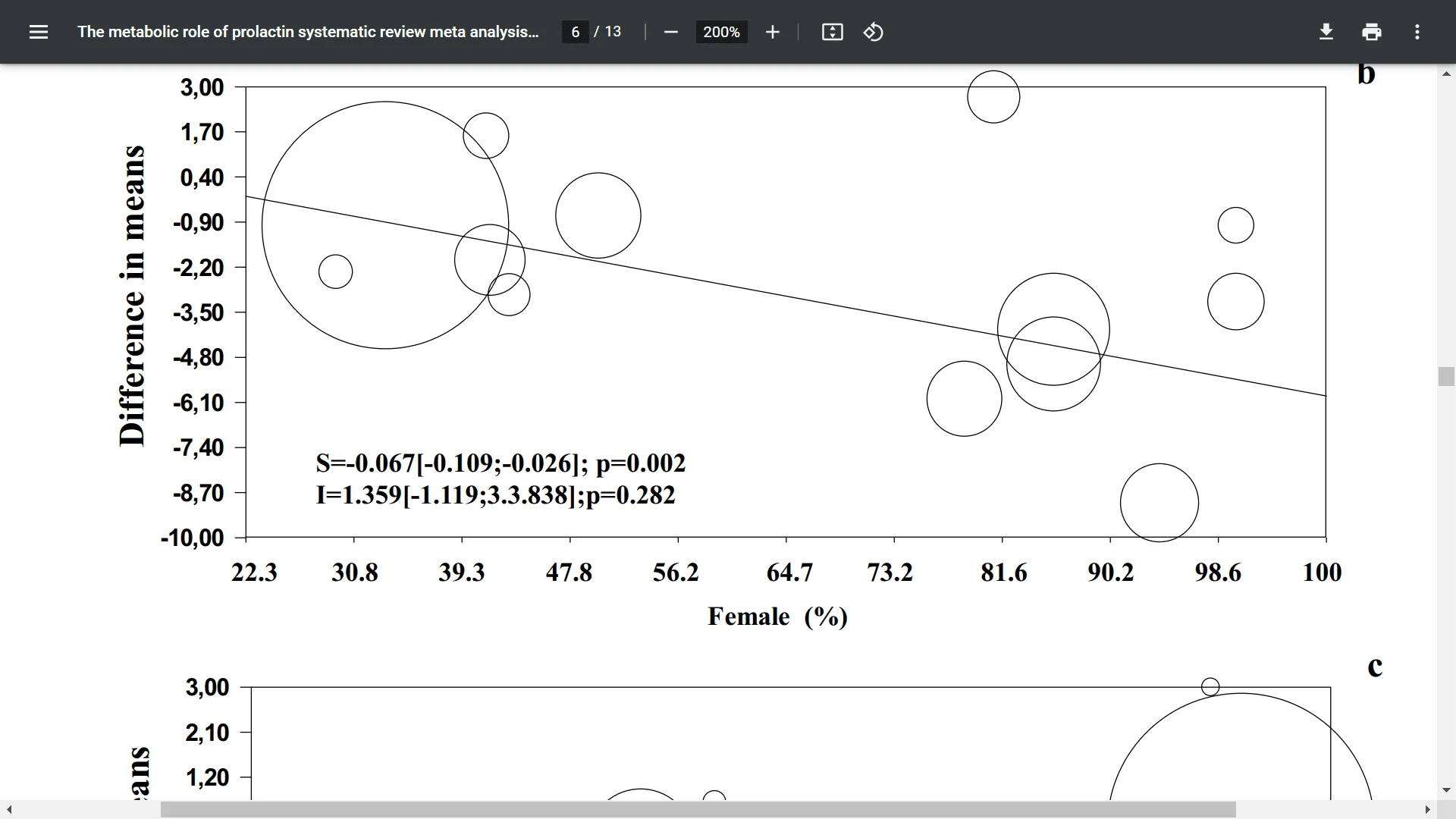Click the panel c y-axis value 2,10
The image size is (1456, 819).
(x=207, y=733)
